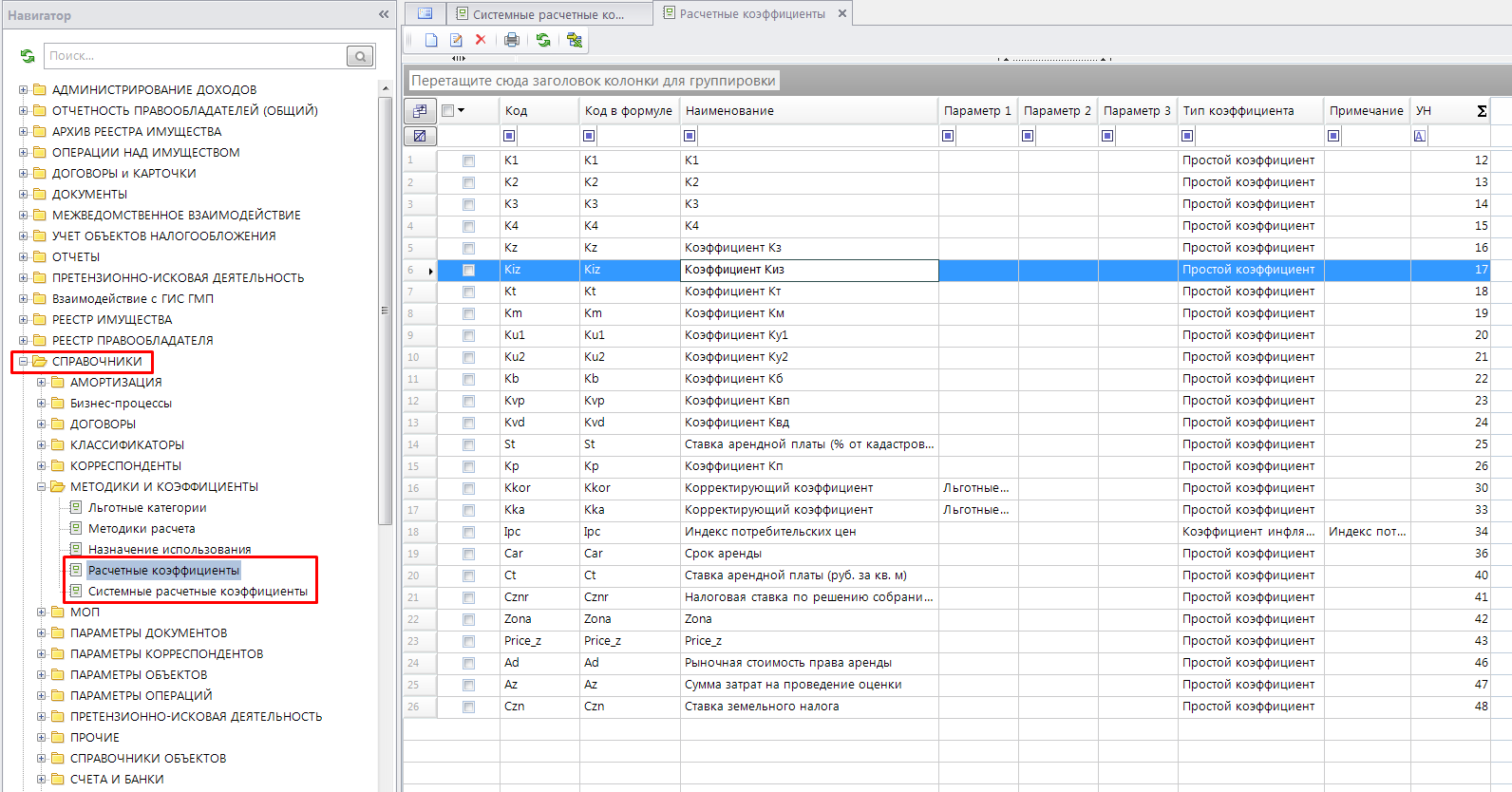Open Расчетные коэффициенты item in Navigator tree

pyautogui.click(x=163, y=570)
